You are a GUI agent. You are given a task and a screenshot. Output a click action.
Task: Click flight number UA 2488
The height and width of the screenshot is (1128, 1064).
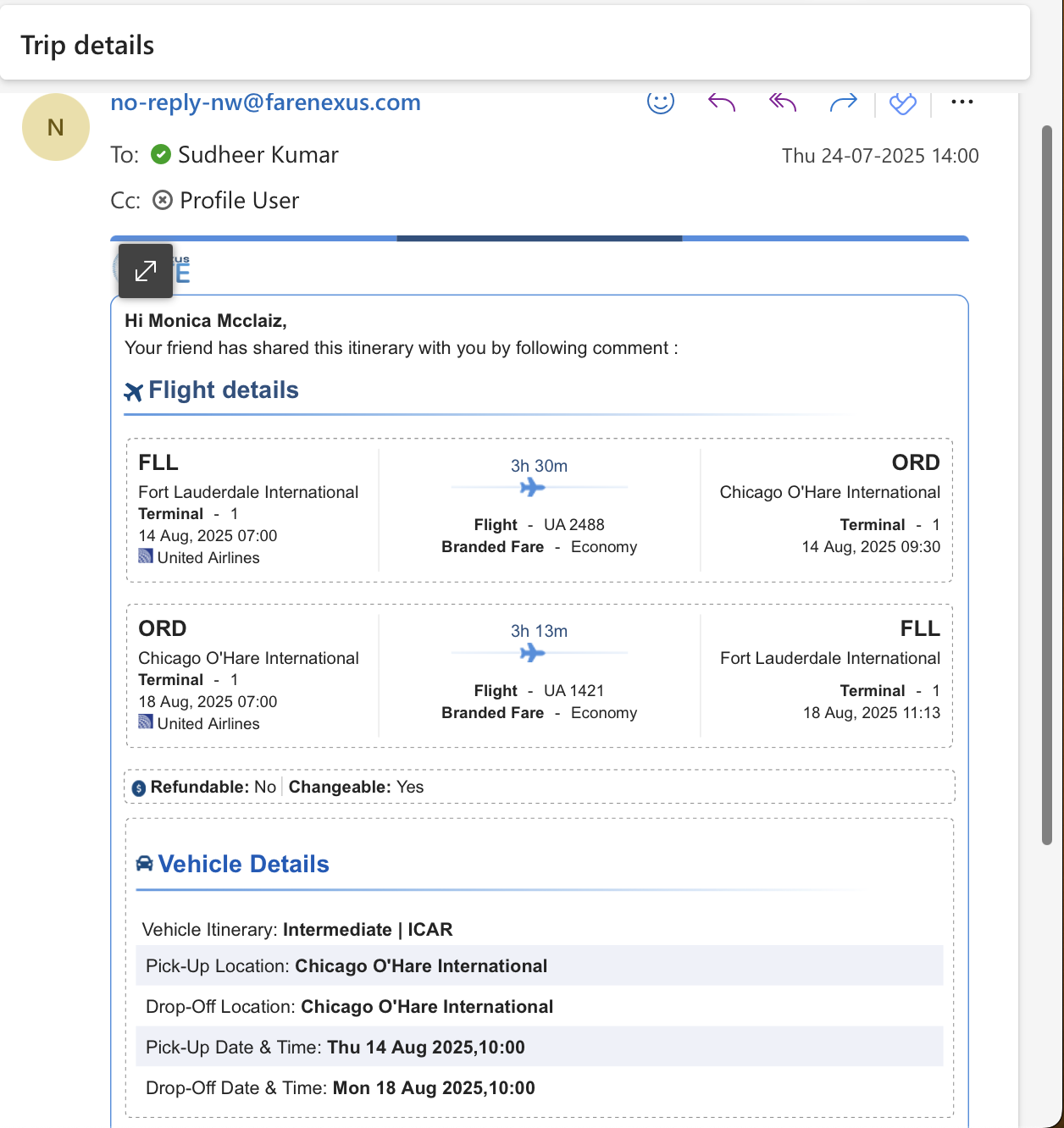(574, 525)
